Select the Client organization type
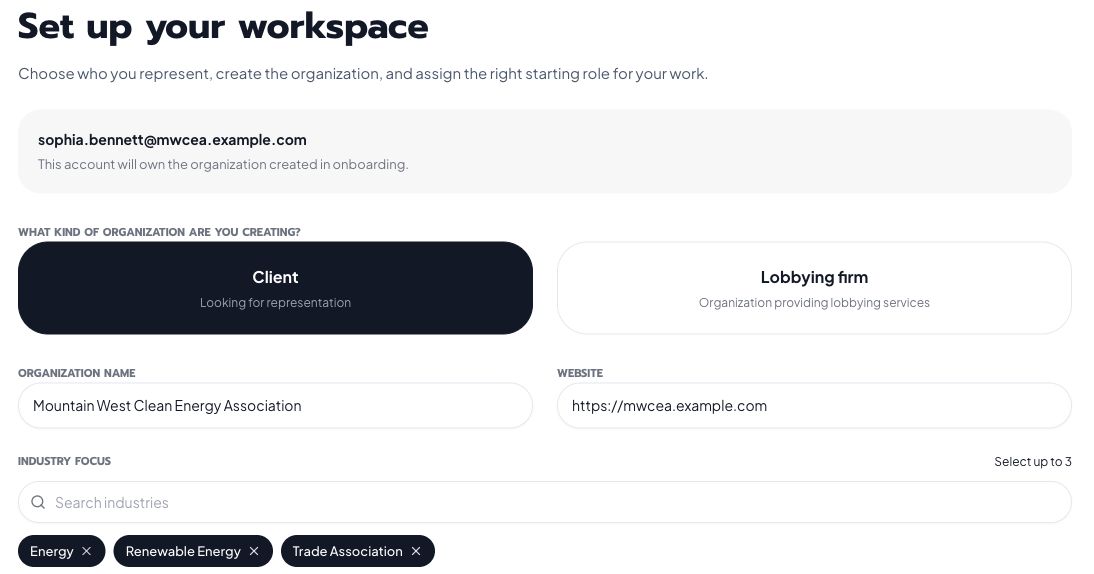Image resolution: width=1094 pixels, height=574 pixels. (x=276, y=288)
